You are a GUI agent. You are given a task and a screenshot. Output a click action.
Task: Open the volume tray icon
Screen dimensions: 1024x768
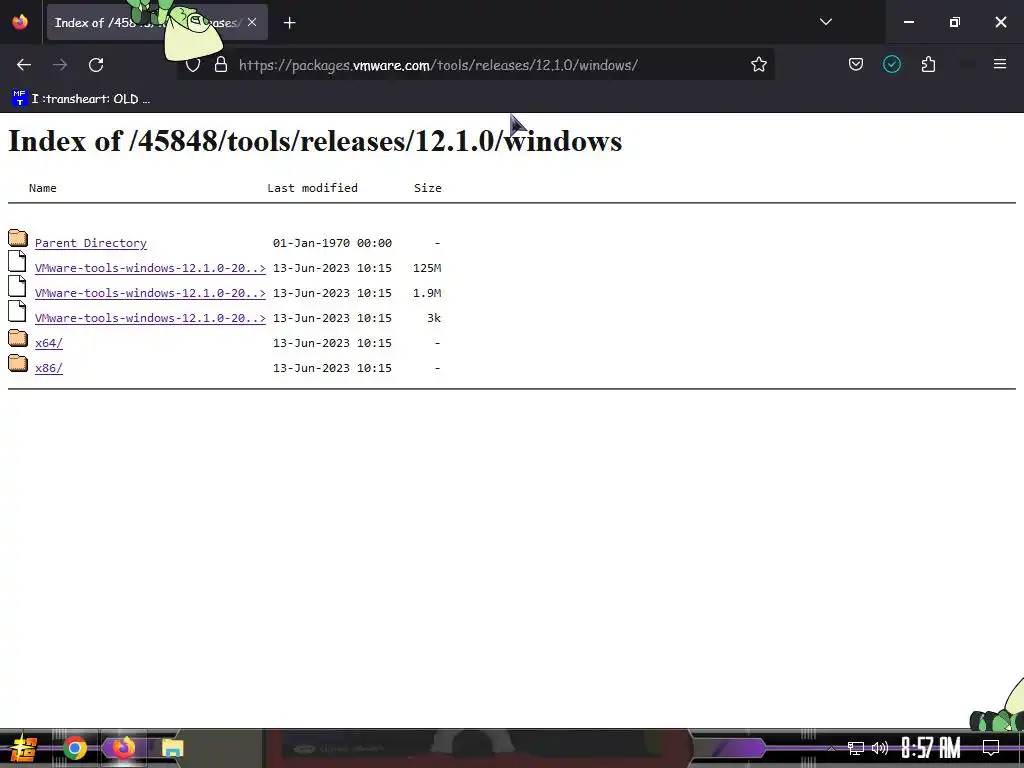point(880,748)
